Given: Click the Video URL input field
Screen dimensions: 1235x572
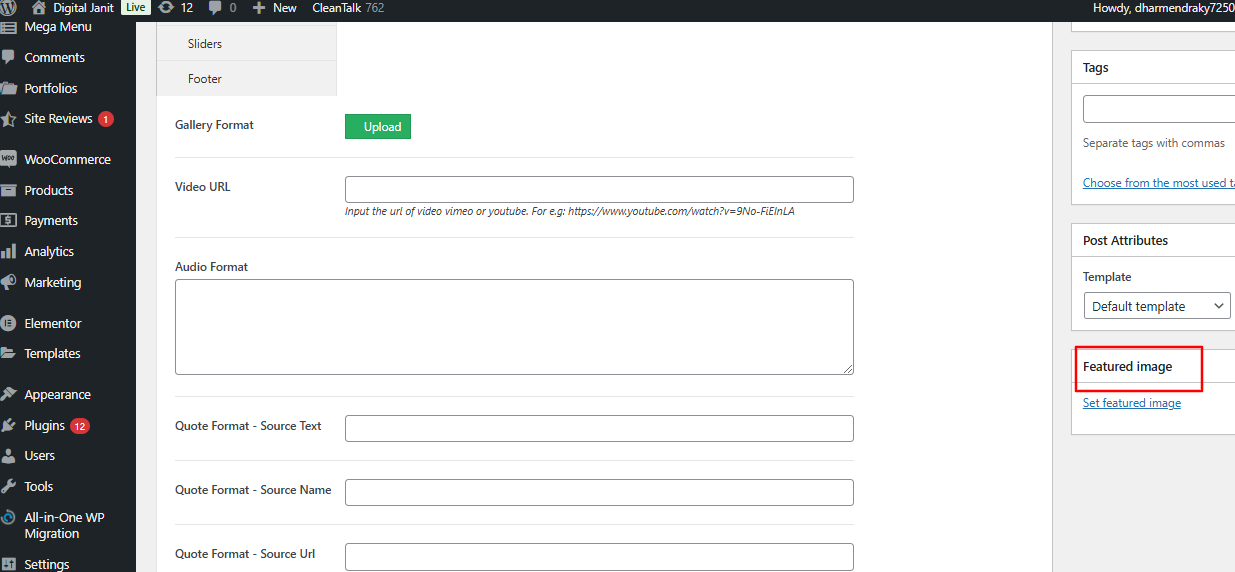Looking at the screenshot, I should click(598, 189).
